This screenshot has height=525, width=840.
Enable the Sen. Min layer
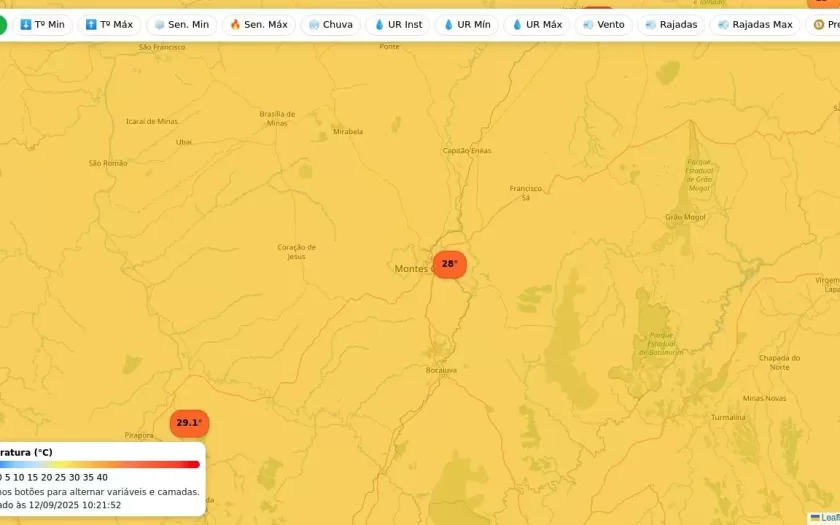181,24
